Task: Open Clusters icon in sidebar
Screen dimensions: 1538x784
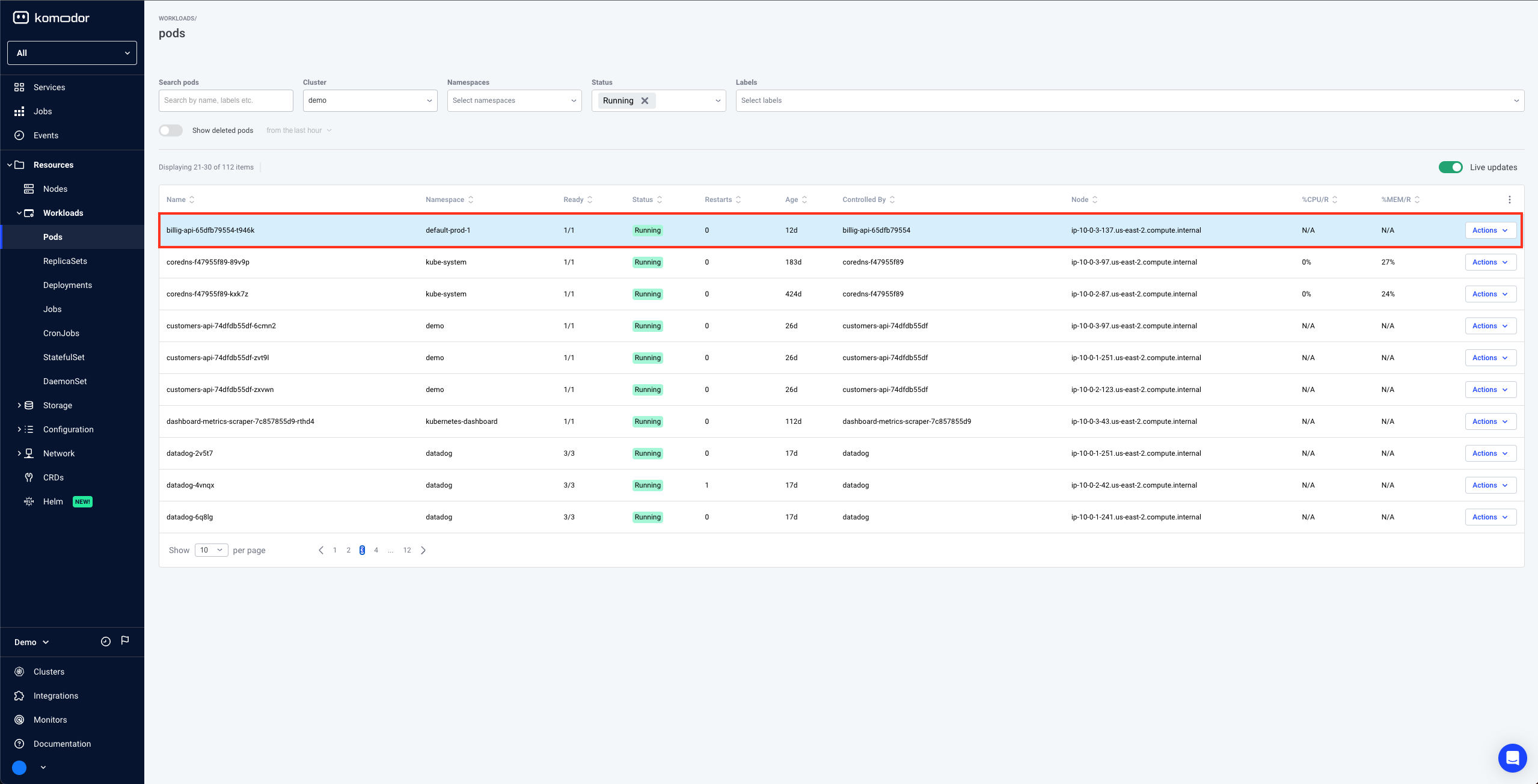Action: tap(19, 672)
